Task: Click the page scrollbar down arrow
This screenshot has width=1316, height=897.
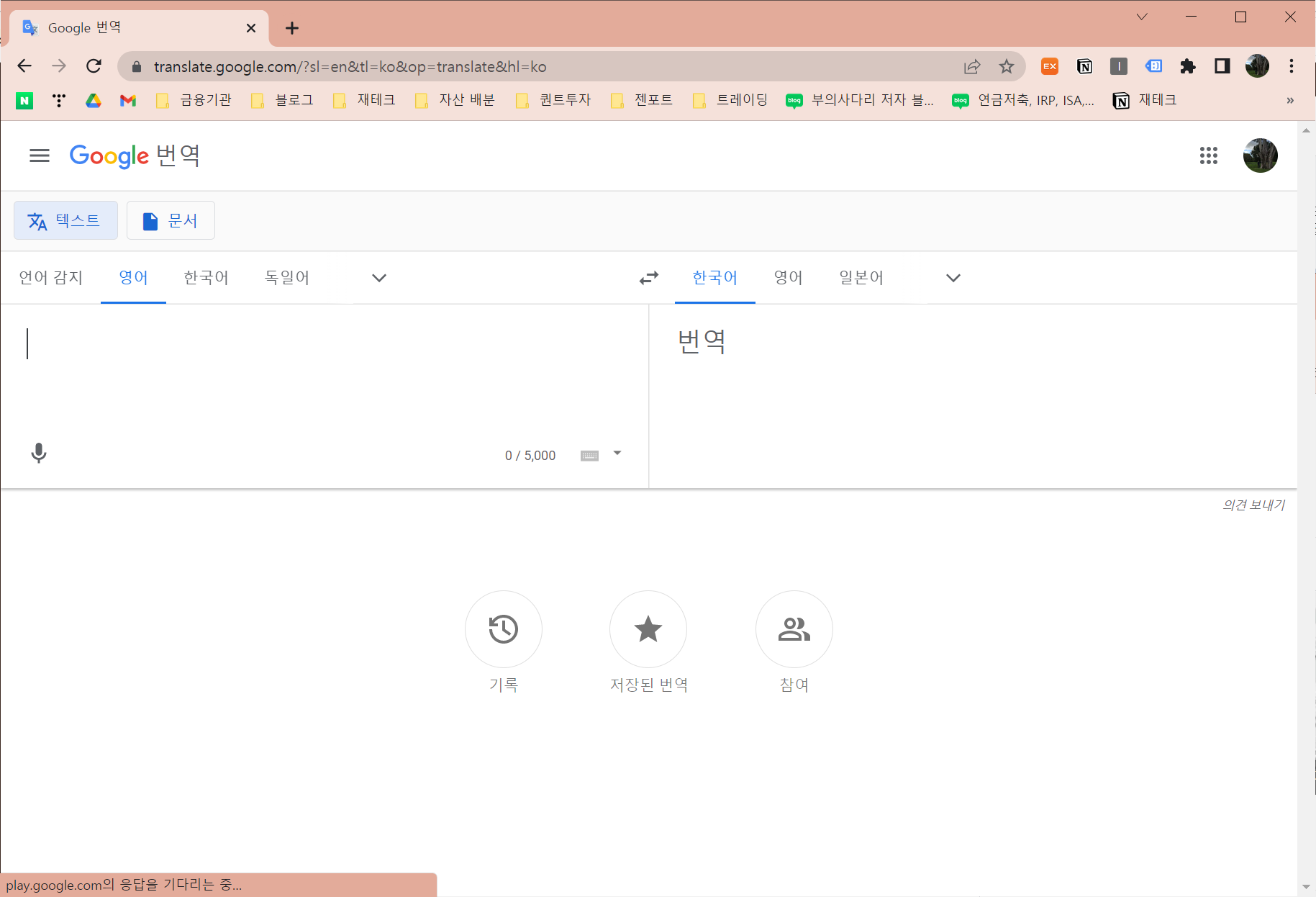Action: coord(1307,887)
